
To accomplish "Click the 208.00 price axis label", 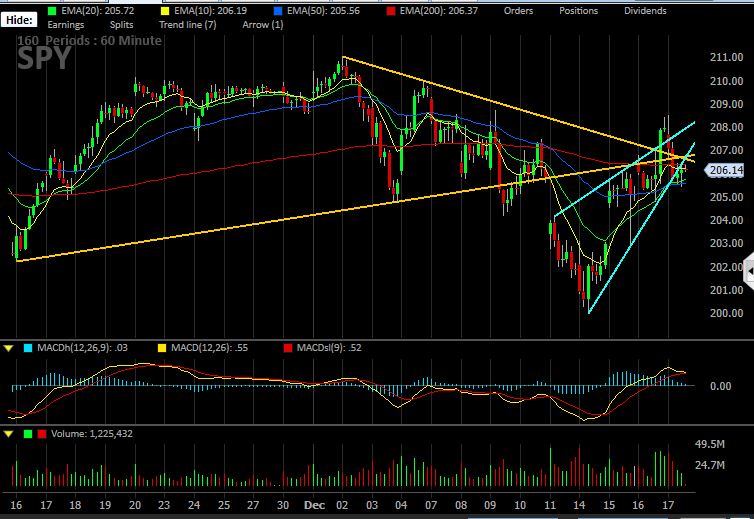I will 727,127.
